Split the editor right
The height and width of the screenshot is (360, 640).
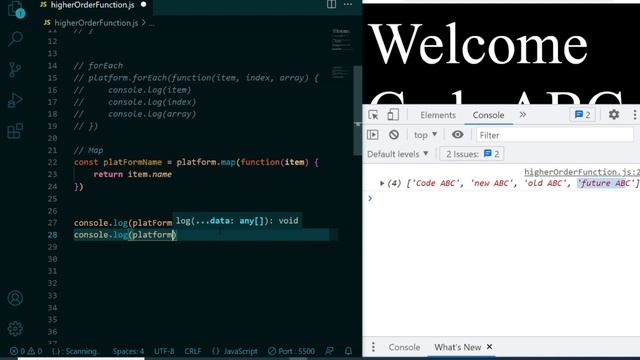[x=331, y=4]
